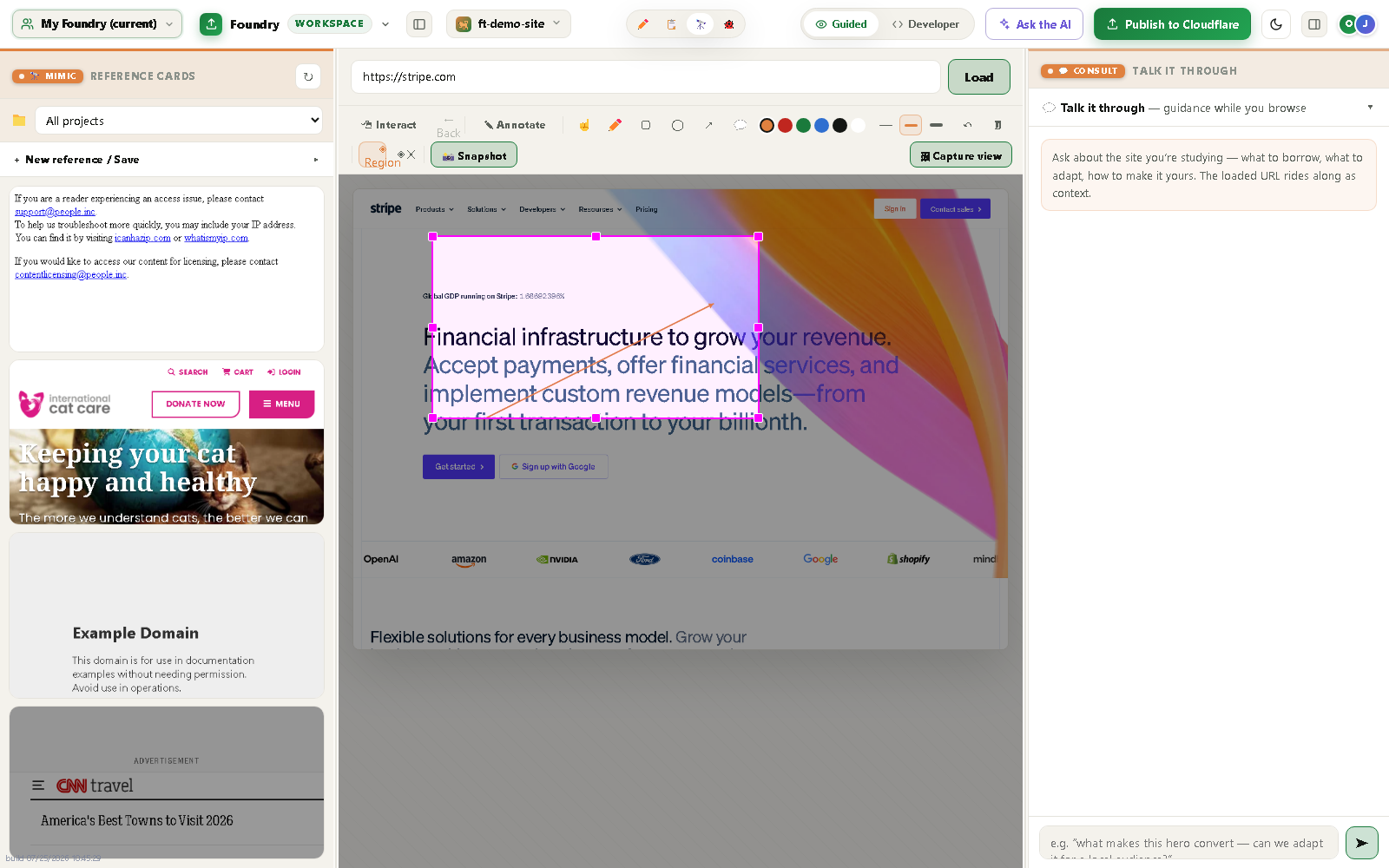
Task: Click the Capture view button
Action: click(961, 155)
